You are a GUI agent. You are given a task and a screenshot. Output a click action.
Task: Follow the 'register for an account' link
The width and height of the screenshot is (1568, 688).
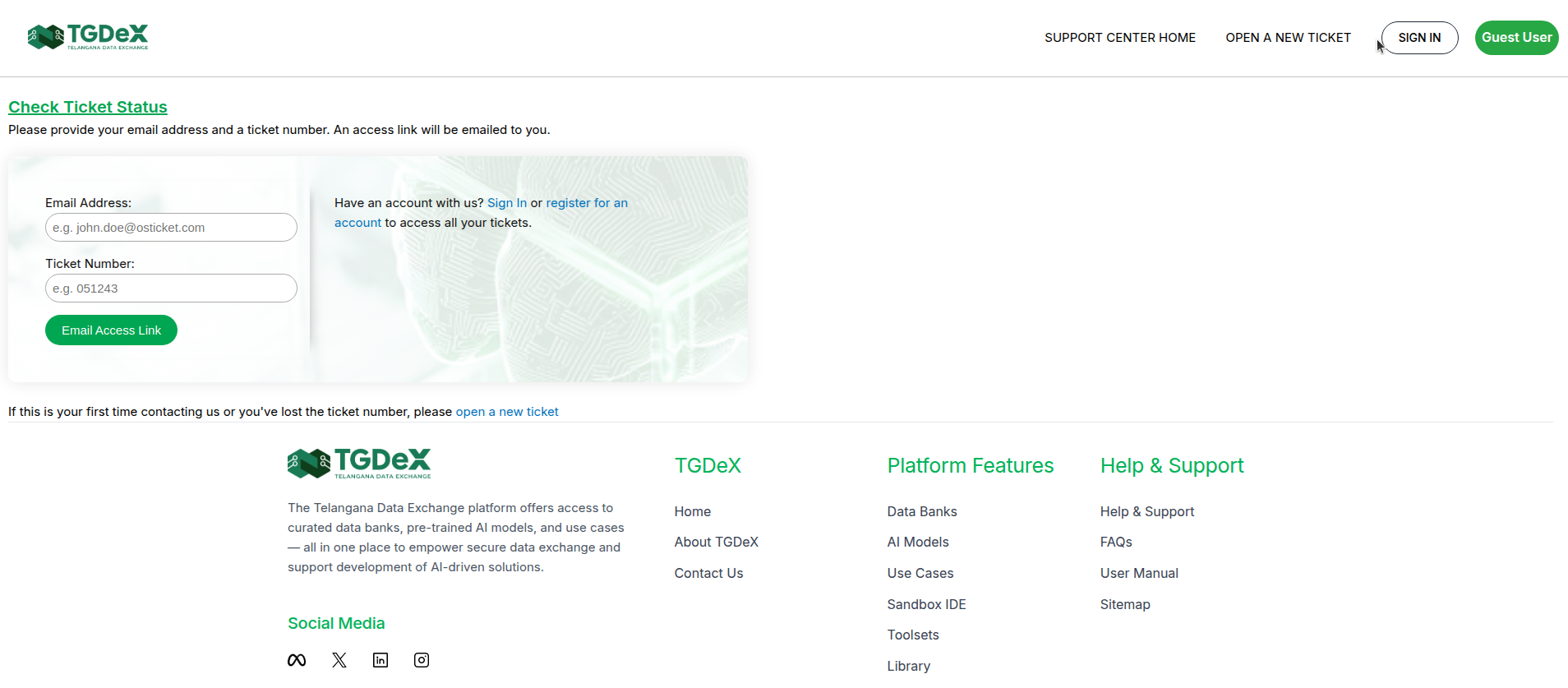point(586,203)
